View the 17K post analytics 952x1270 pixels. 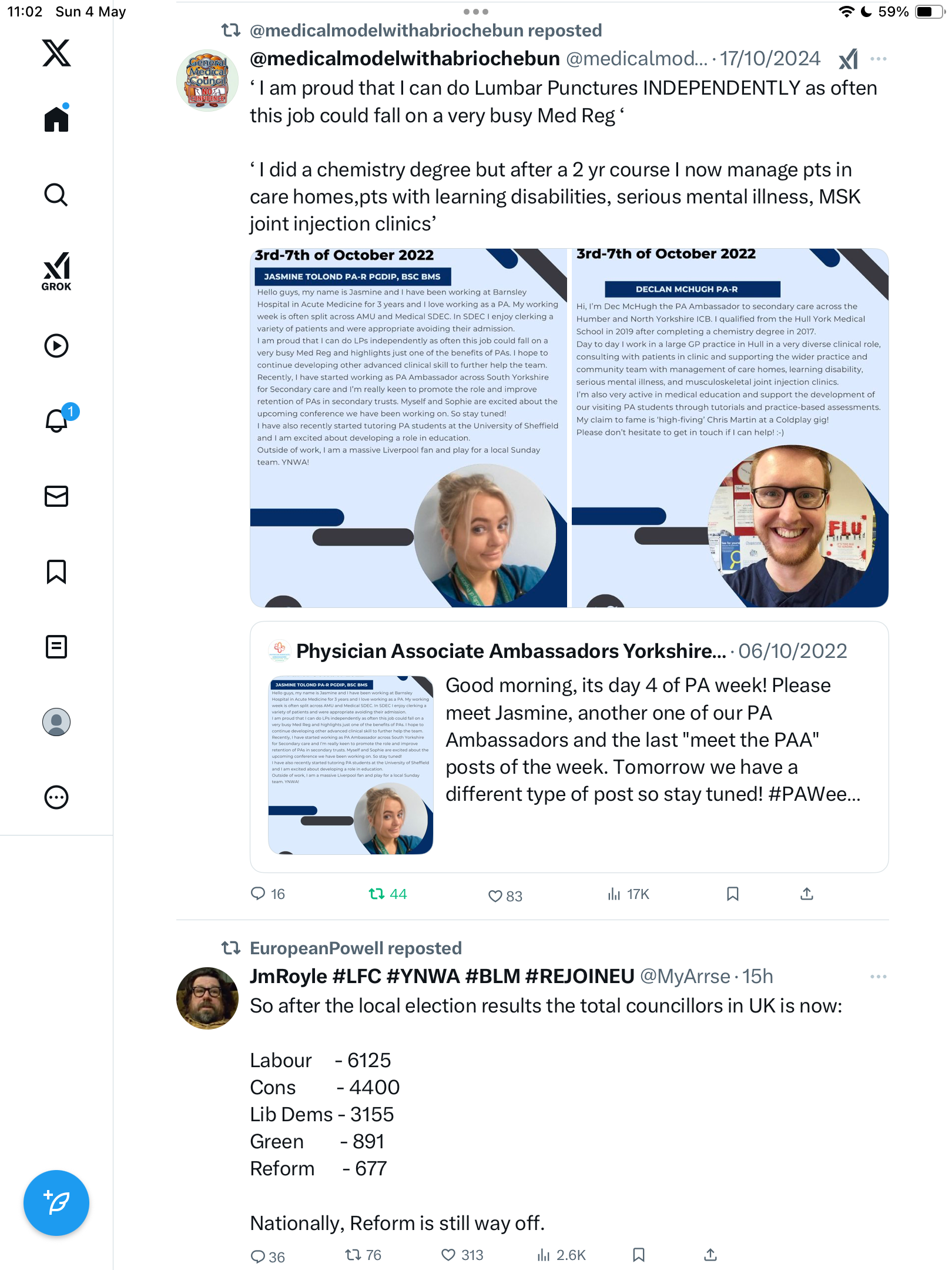click(628, 894)
